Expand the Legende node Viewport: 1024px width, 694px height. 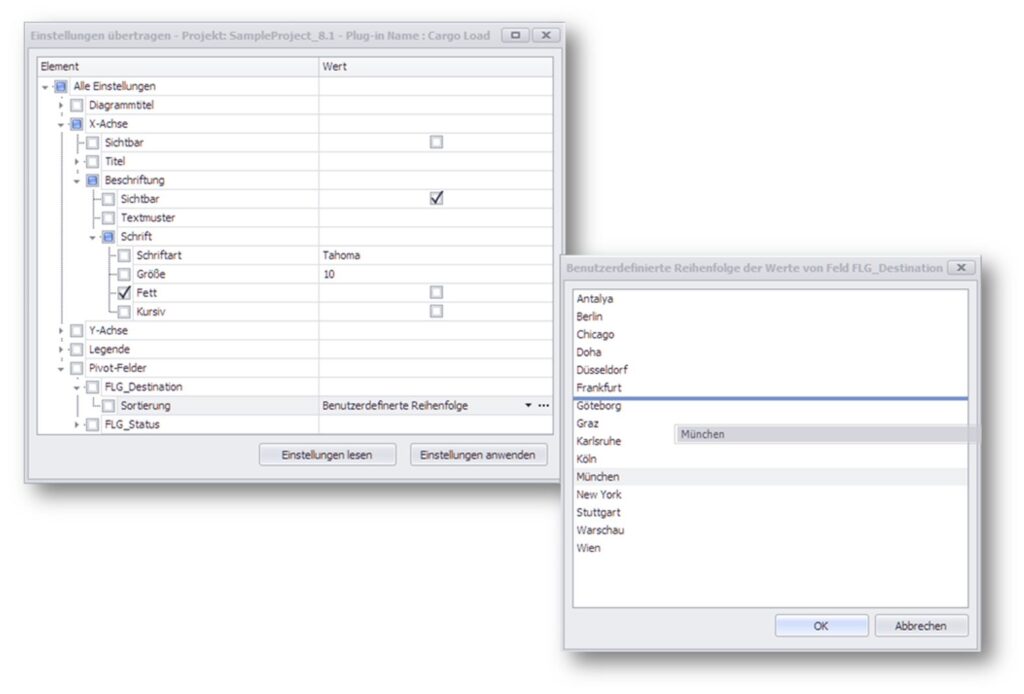(x=61, y=350)
